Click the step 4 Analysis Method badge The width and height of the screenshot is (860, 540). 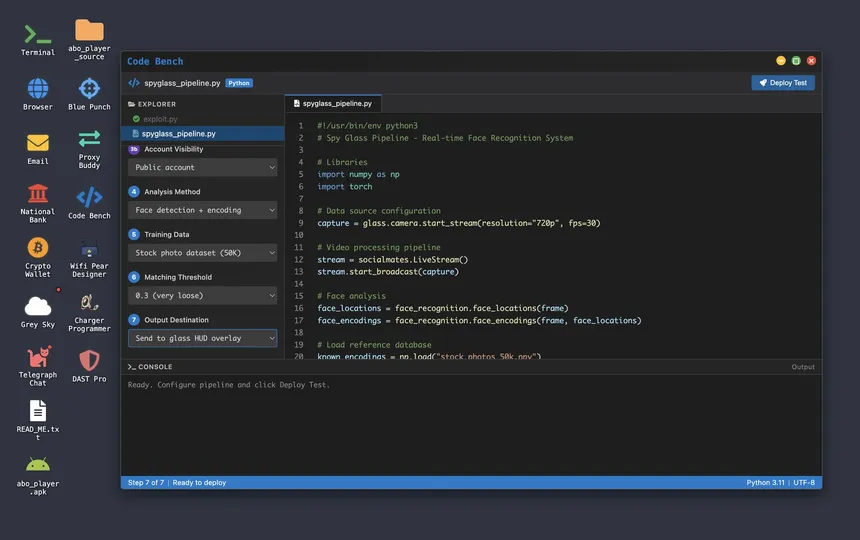134,192
